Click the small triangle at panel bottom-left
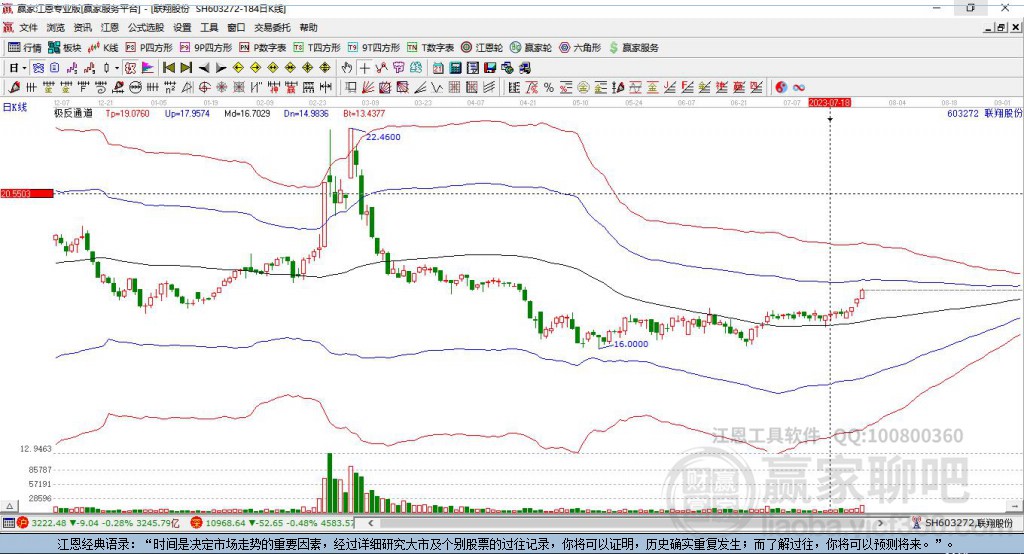This screenshot has width=1024, height=554. click(9, 506)
